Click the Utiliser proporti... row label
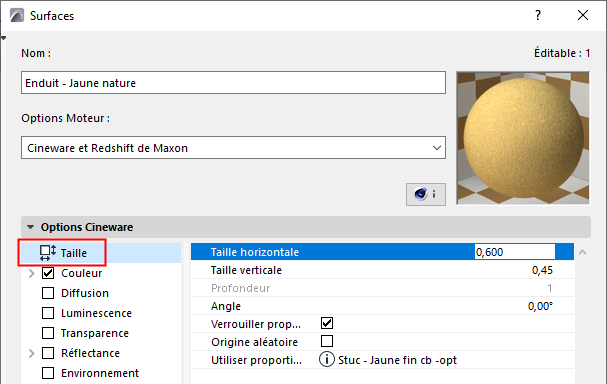 coord(256,360)
